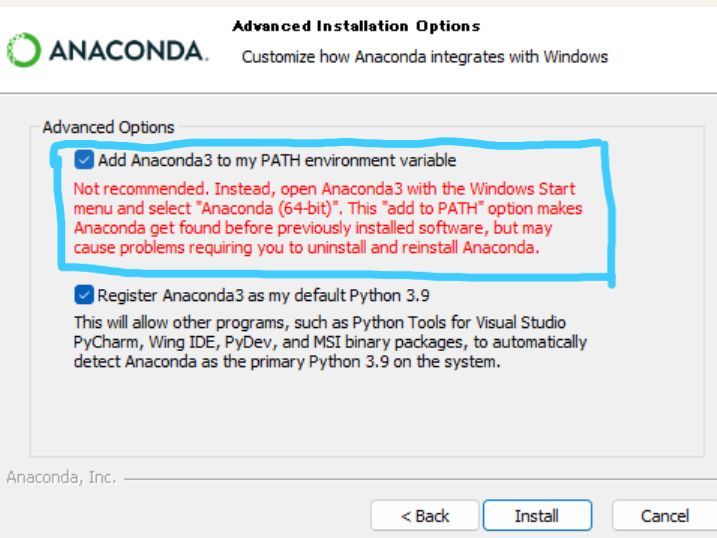Click the "Anaconda, Inc." footer text

(61, 477)
